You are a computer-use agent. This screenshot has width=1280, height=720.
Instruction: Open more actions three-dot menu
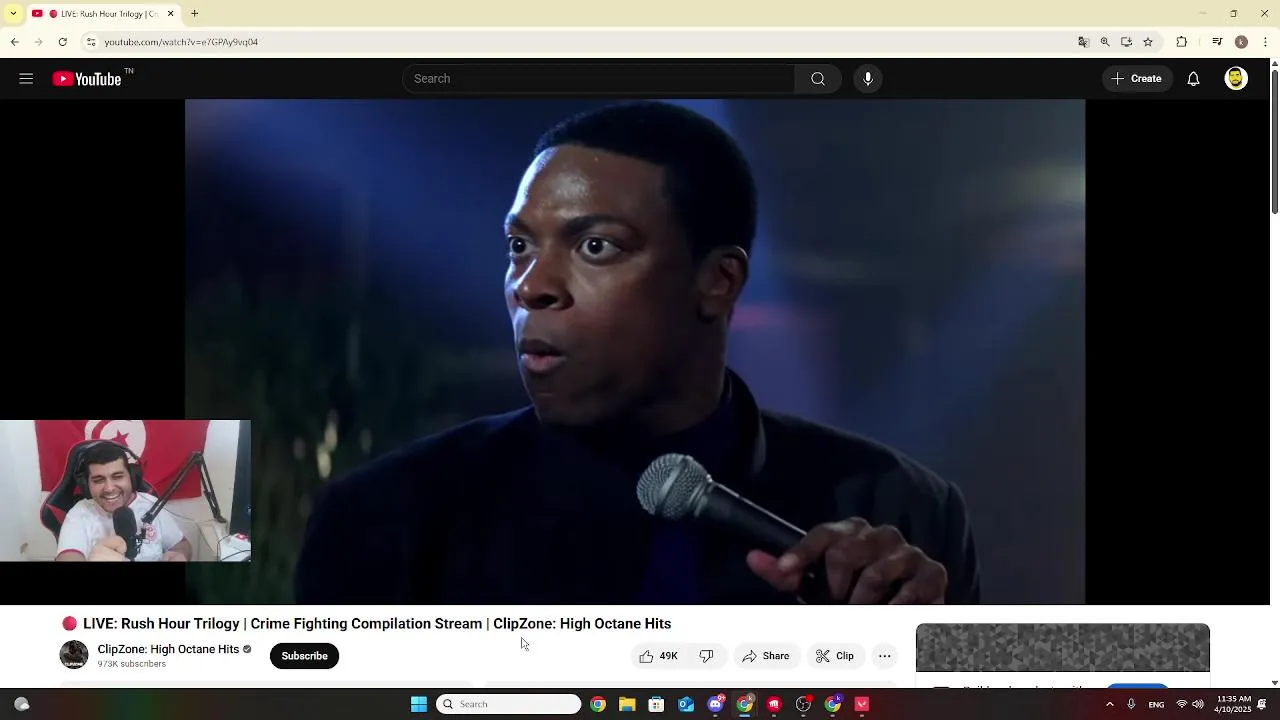point(885,656)
